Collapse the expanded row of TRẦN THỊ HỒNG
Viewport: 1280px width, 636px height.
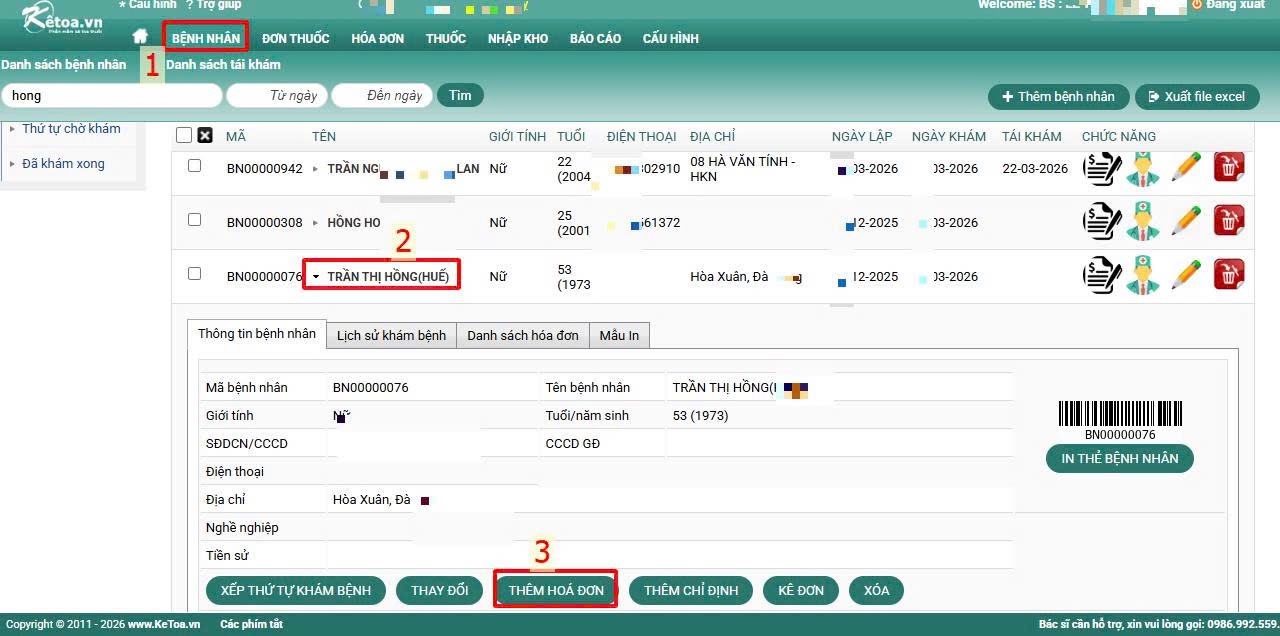point(316,277)
